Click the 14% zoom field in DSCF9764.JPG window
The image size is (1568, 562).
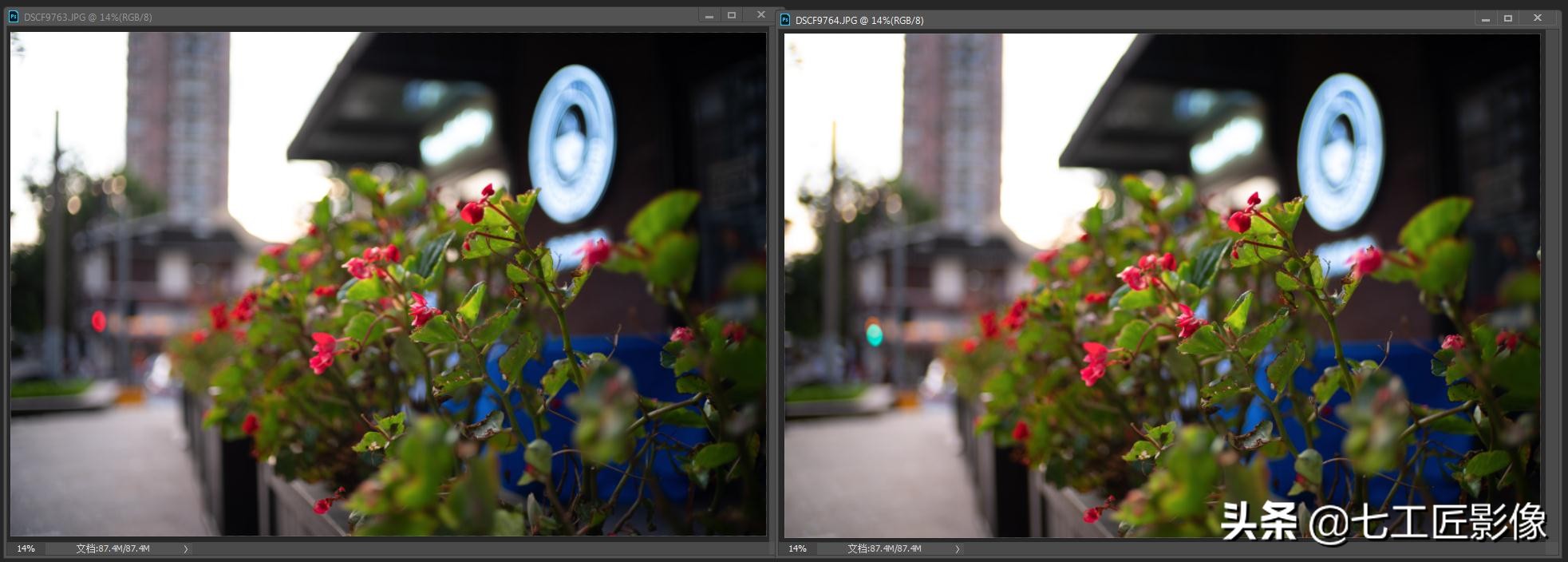[798, 548]
